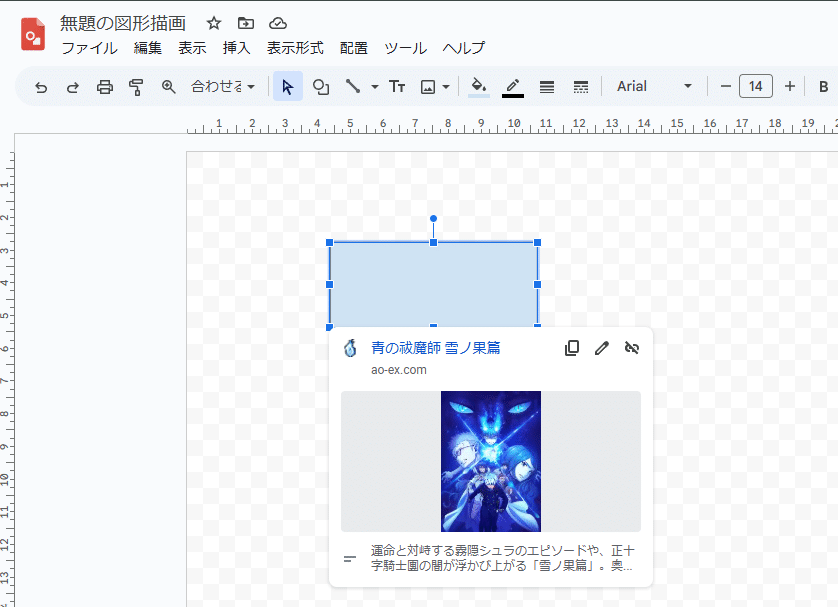Viewport: 838px width, 607px height.
Task: Remove the link from the shape
Action: click(x=632, y=348)
